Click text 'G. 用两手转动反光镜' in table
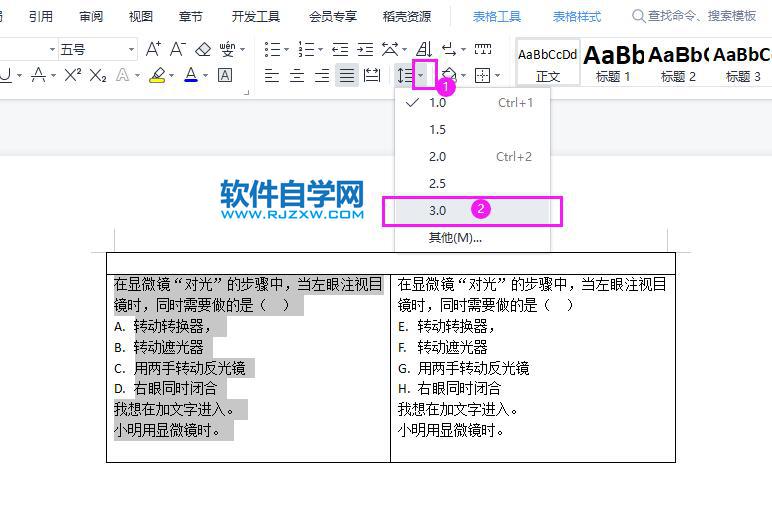 [x=463, y=368]
